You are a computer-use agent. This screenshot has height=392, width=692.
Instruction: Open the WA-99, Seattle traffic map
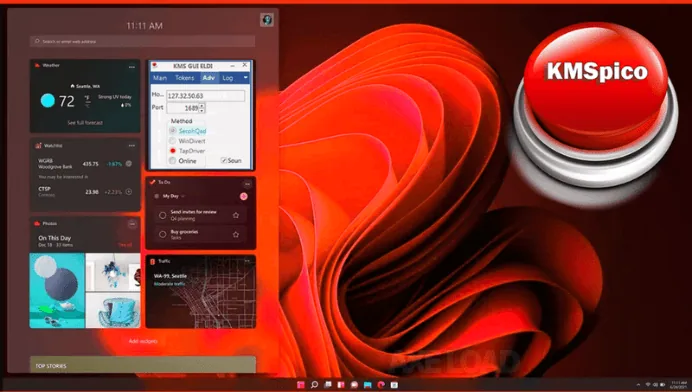pyautogui.click(x=201, y=292)
